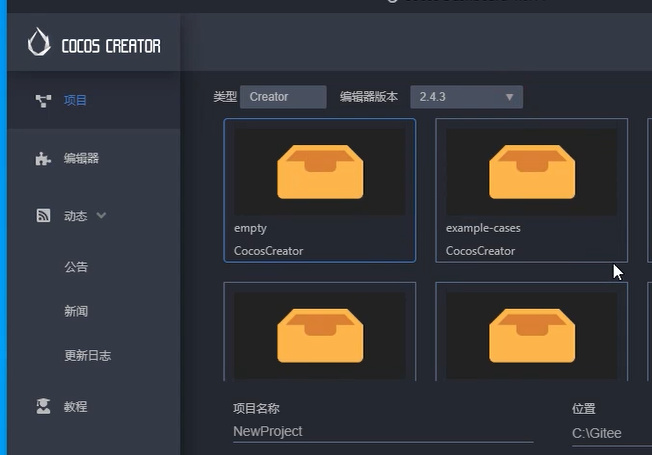This screenshot has height=455, width=652.
Task: Click the empty template box icon
Action: pyautogui.click(x=320, y=172)
